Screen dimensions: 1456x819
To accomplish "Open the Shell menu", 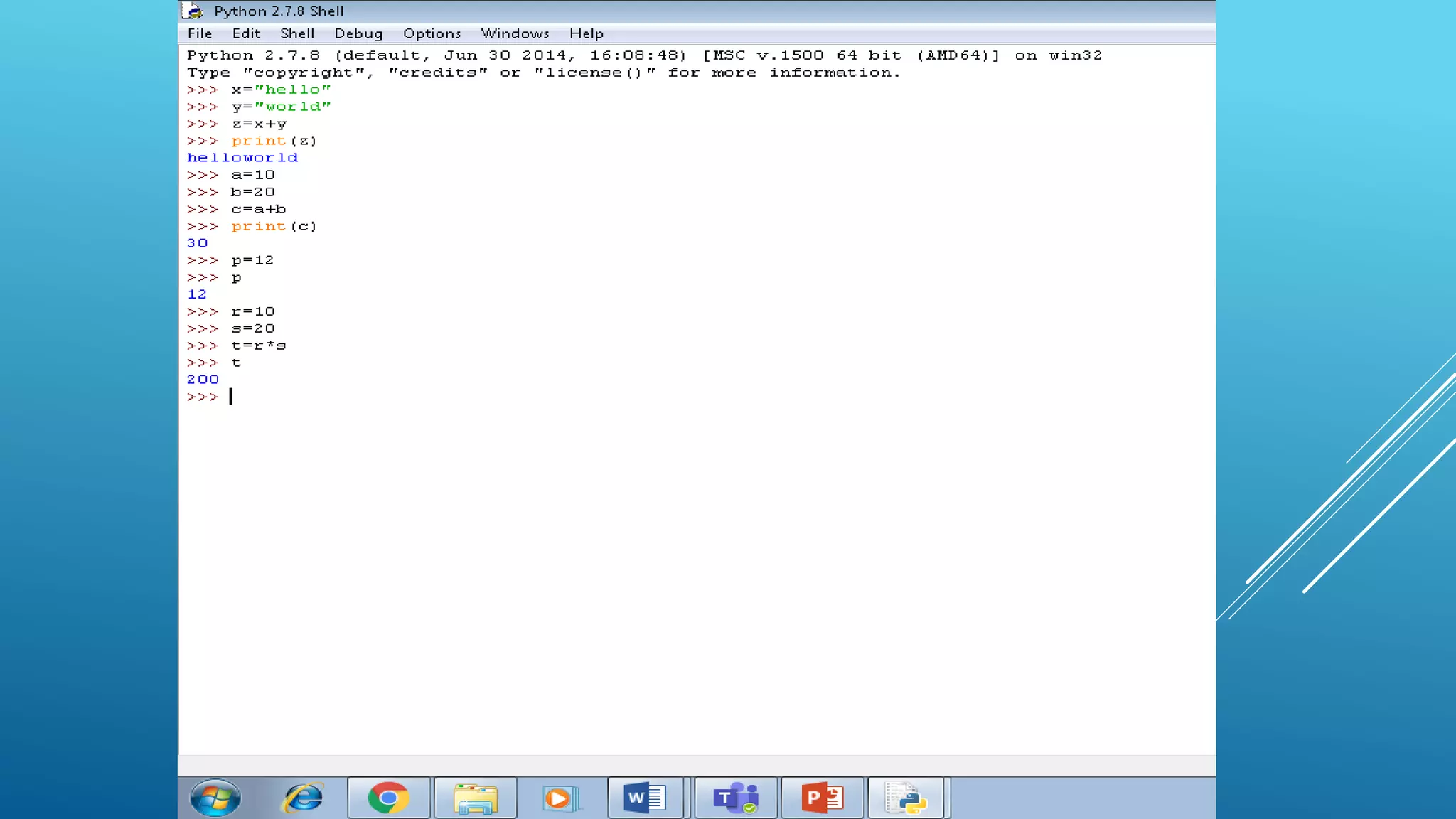I will (x=297, y=33).
